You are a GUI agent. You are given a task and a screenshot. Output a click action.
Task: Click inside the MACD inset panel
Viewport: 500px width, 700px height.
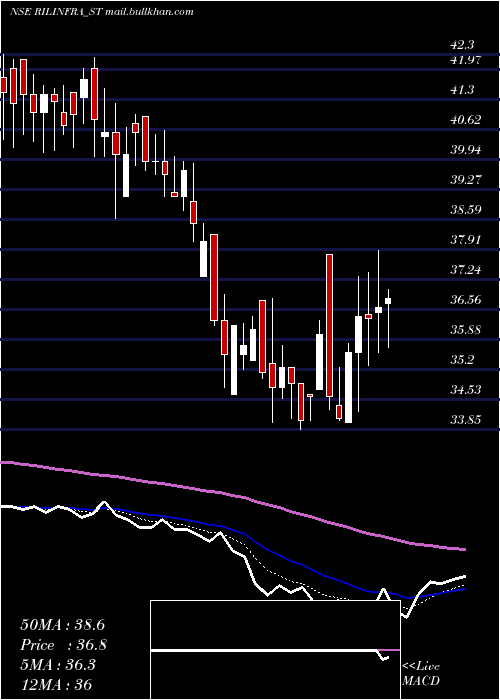pos(275,650)
